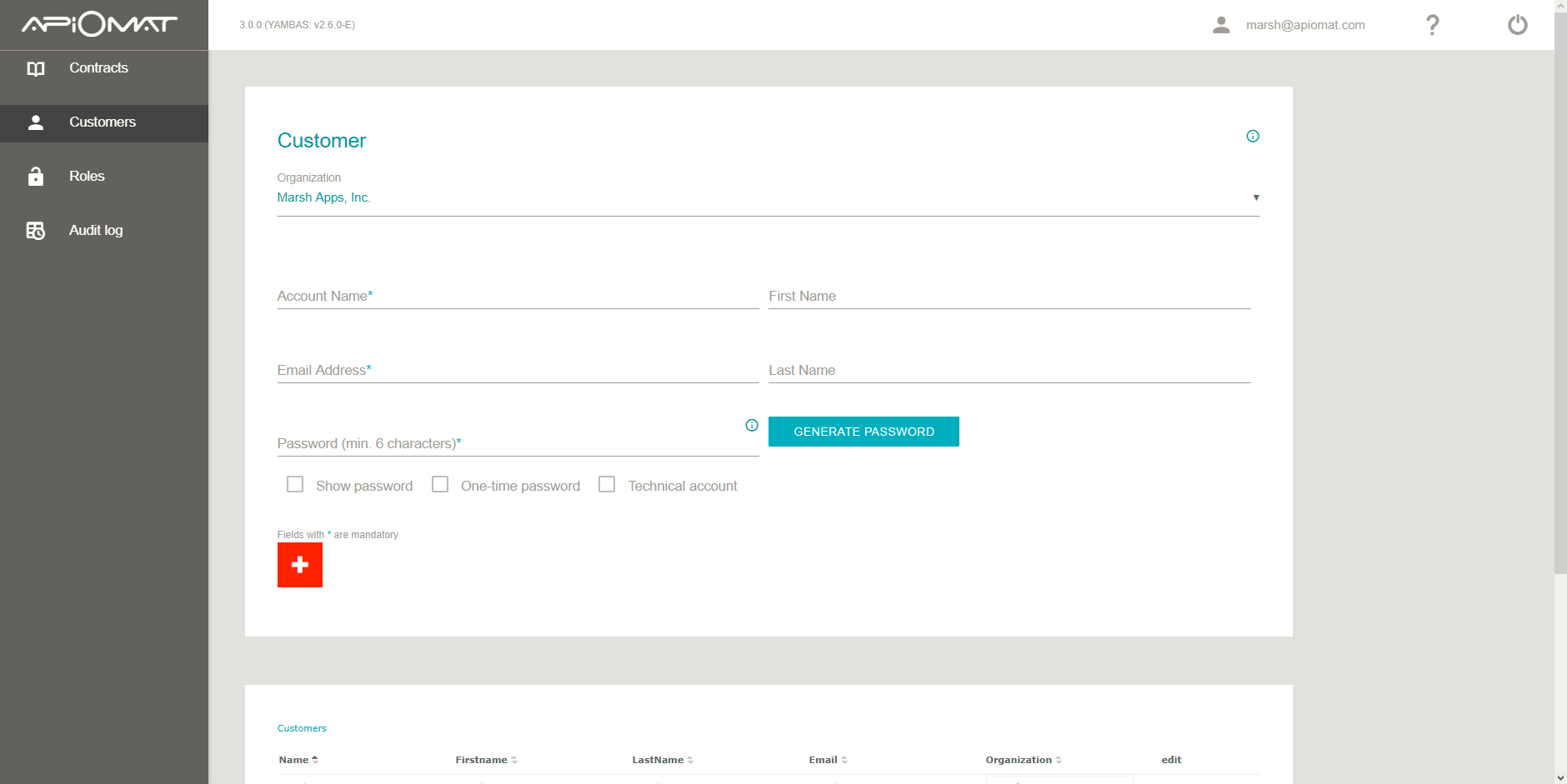Click info icon beside Customer heading

pos(1253,136)
